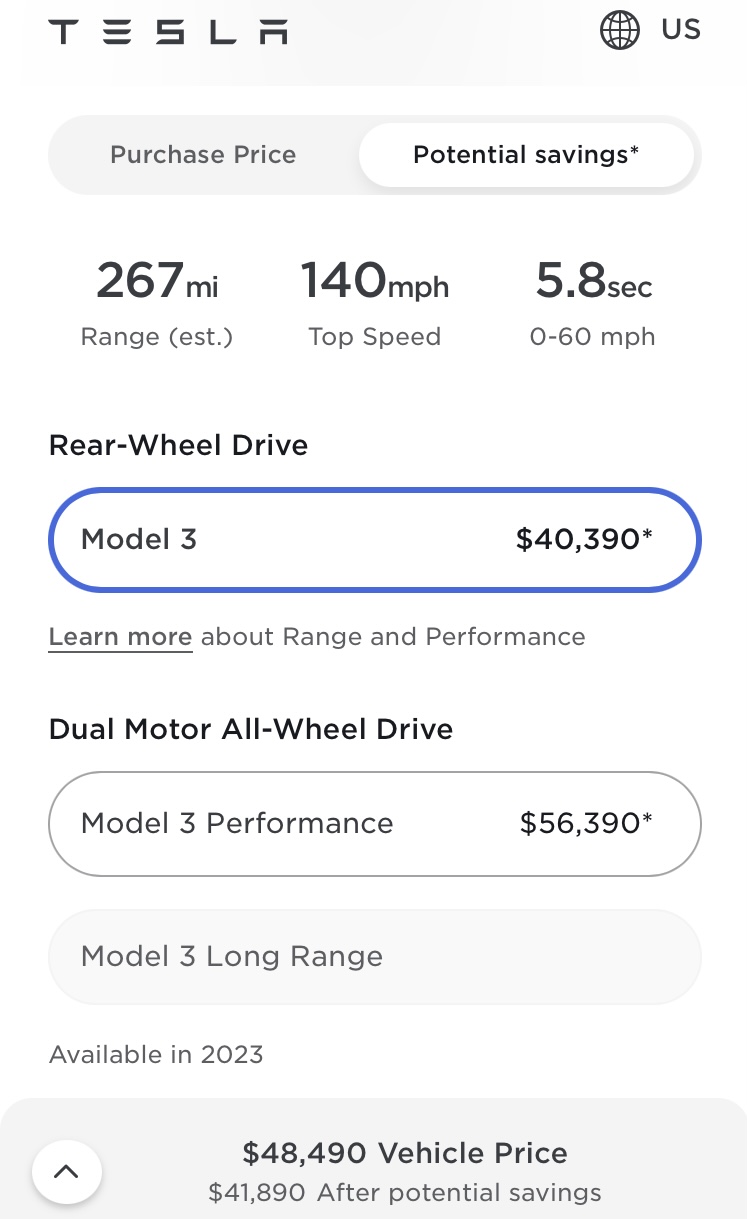747x1219 pixels.
Task: Click the 5.8 sec acceleration stat
Action: coord(593,302)
